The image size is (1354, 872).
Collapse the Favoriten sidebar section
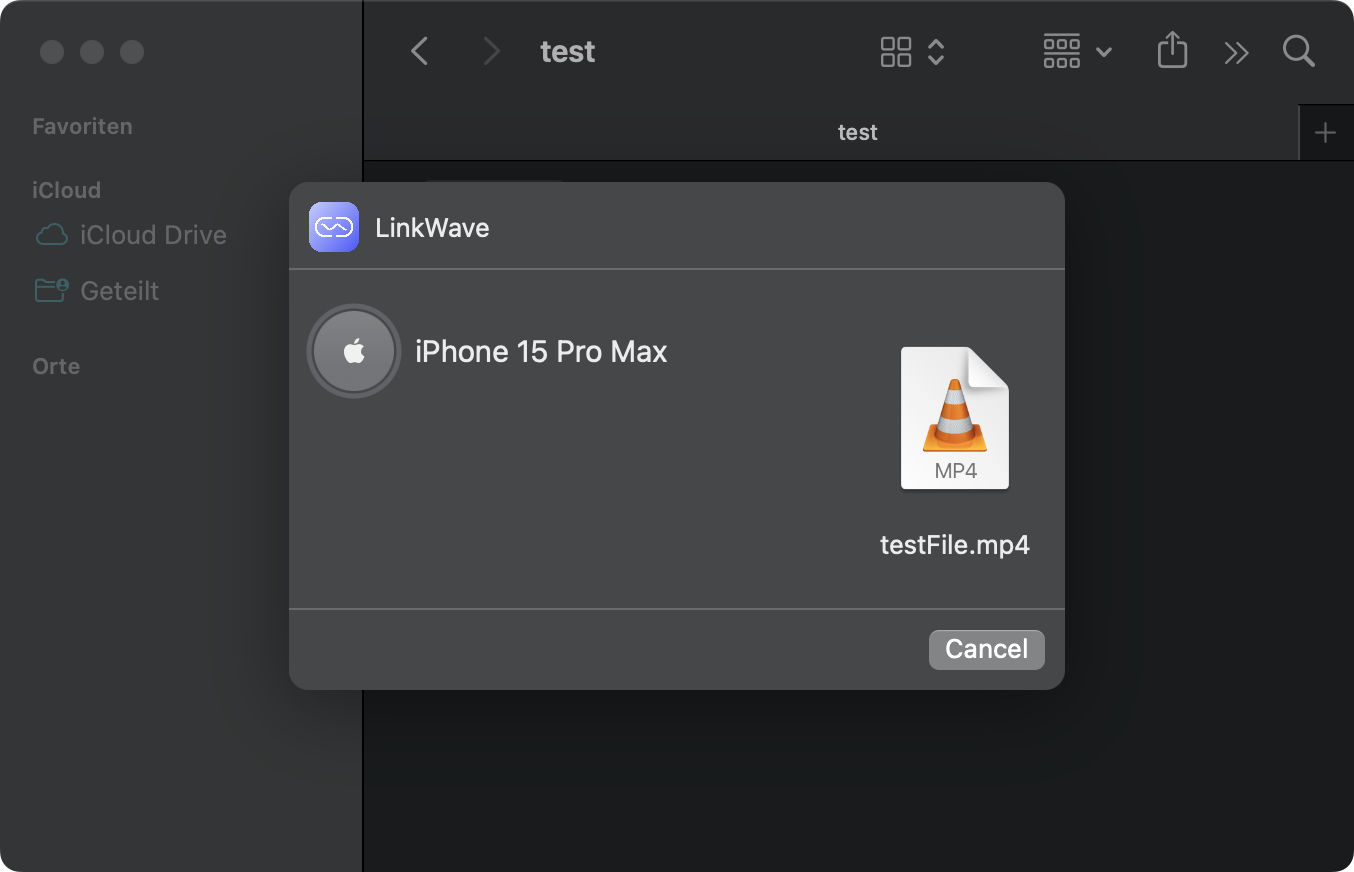pyautogui.click(x=82, y=127)
